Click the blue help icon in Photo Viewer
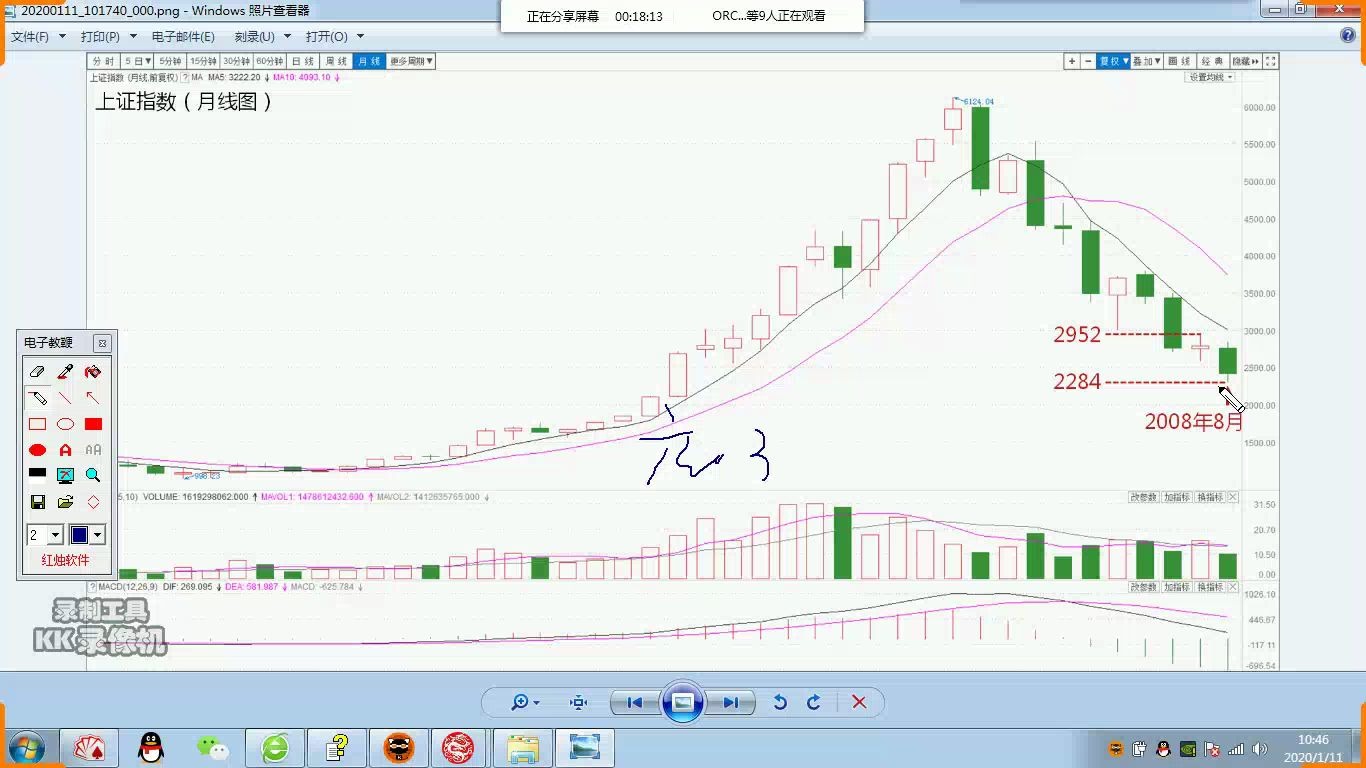Image resolution: width=1366 pixels, height=768 pixels. [x=1348, y=36]
